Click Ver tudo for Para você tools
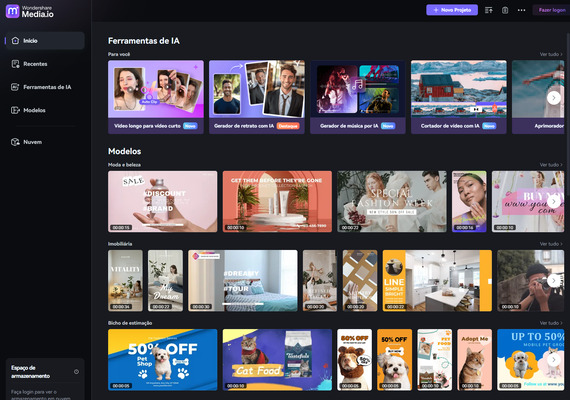 [x=551, y=54]
